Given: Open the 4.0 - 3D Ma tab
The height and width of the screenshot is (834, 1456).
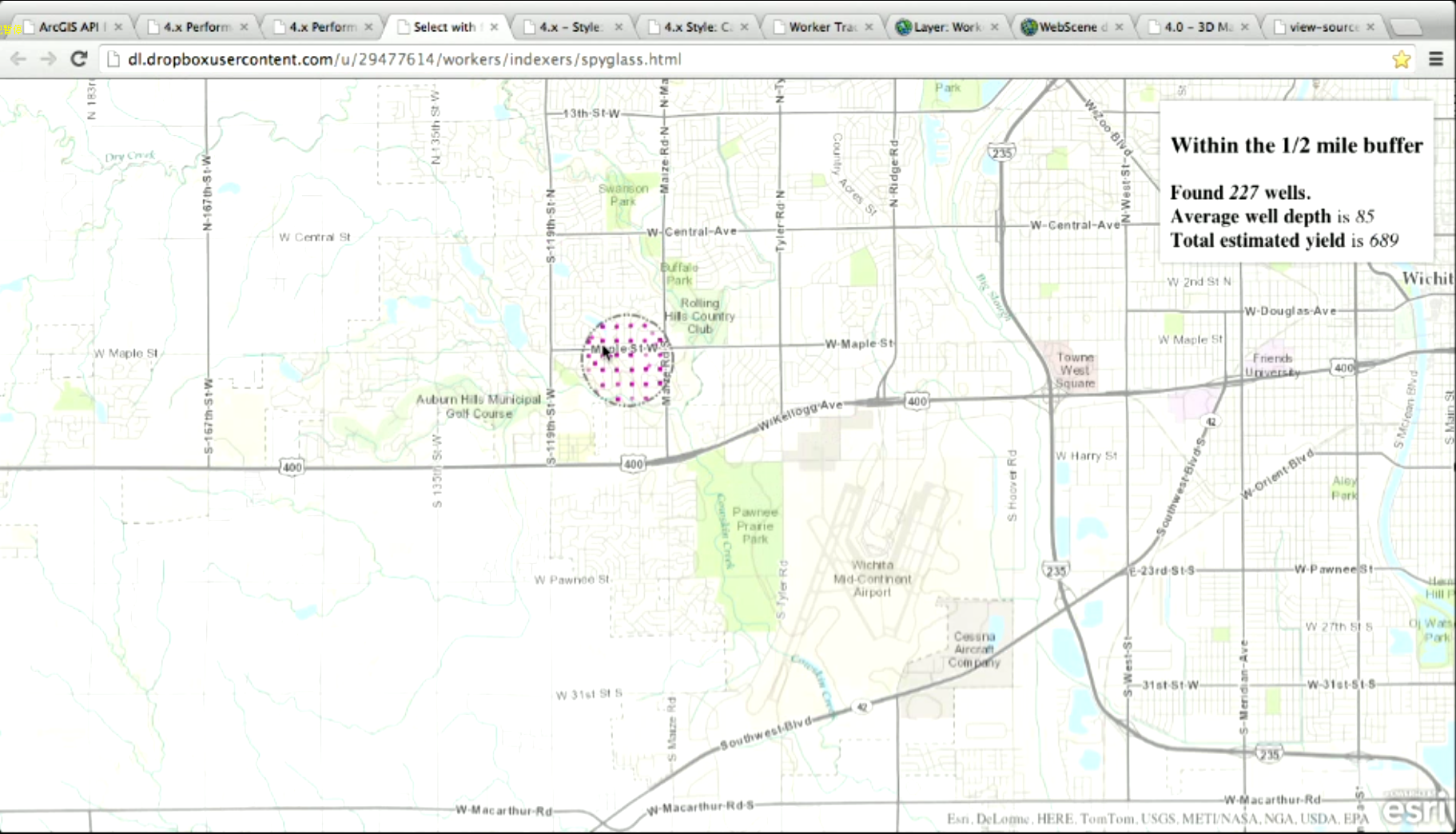Looking at the screenshot, I should tap(1199, 26).
